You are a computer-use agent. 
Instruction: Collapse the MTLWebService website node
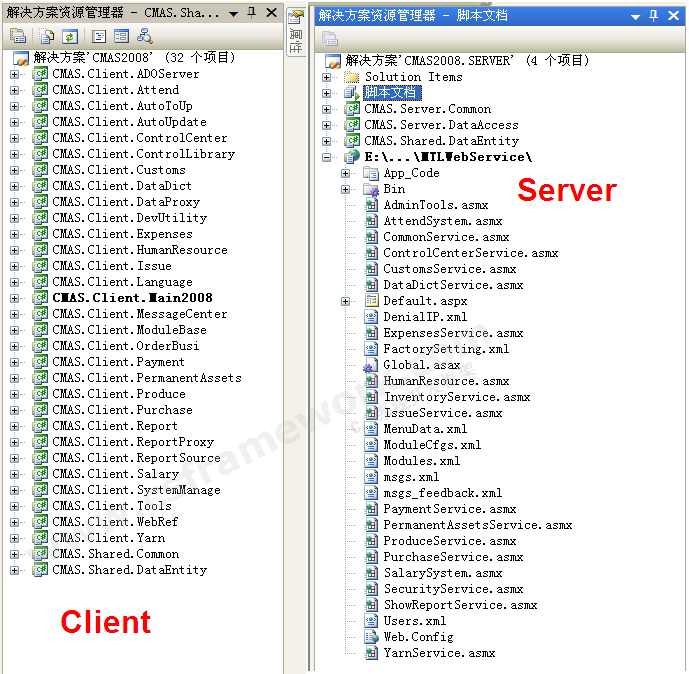(x=327, y=157)
